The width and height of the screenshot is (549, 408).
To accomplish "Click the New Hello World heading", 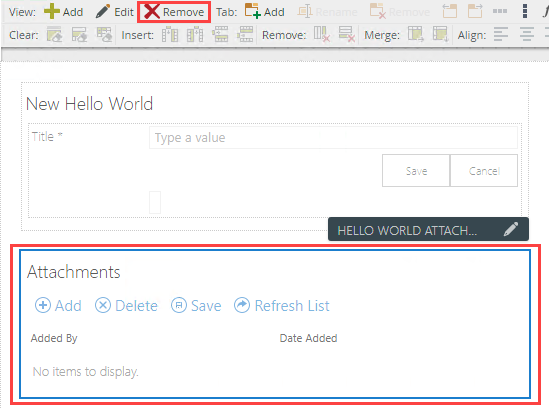I will [x=90, y=104].
